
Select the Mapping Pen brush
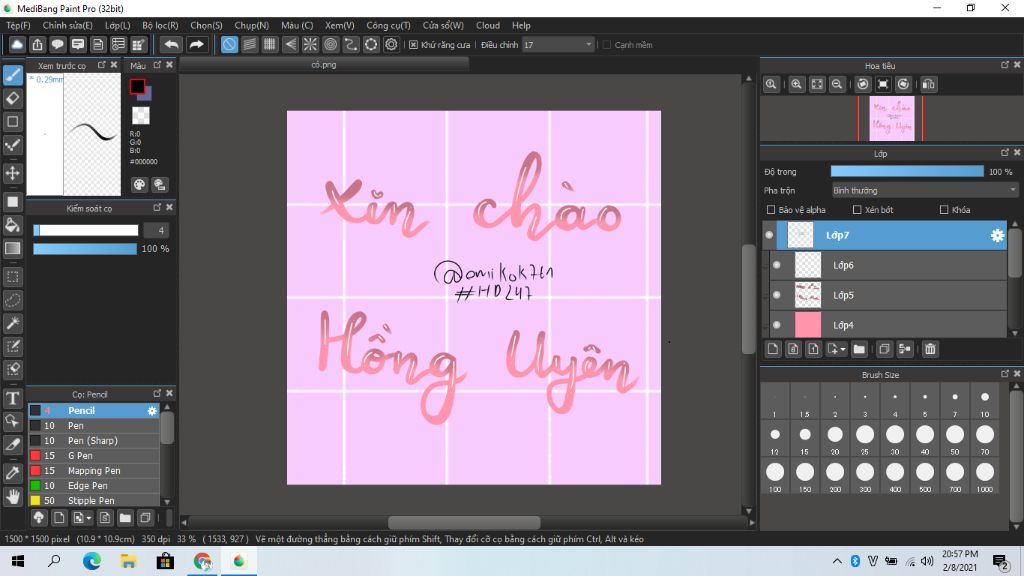[93, 471]
